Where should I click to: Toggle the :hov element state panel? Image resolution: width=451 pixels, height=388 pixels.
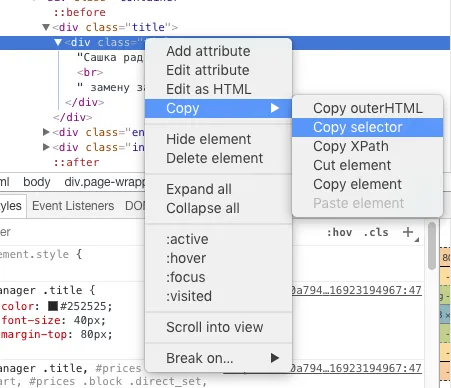point(339,232)
